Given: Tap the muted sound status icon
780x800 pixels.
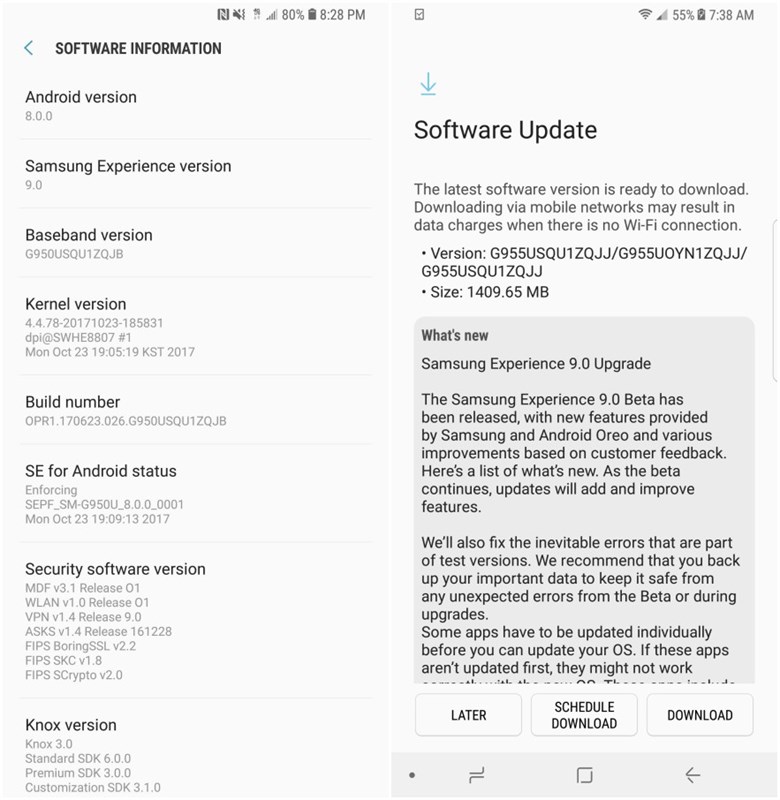Looking at the screenshot, I should click(239, 15).
